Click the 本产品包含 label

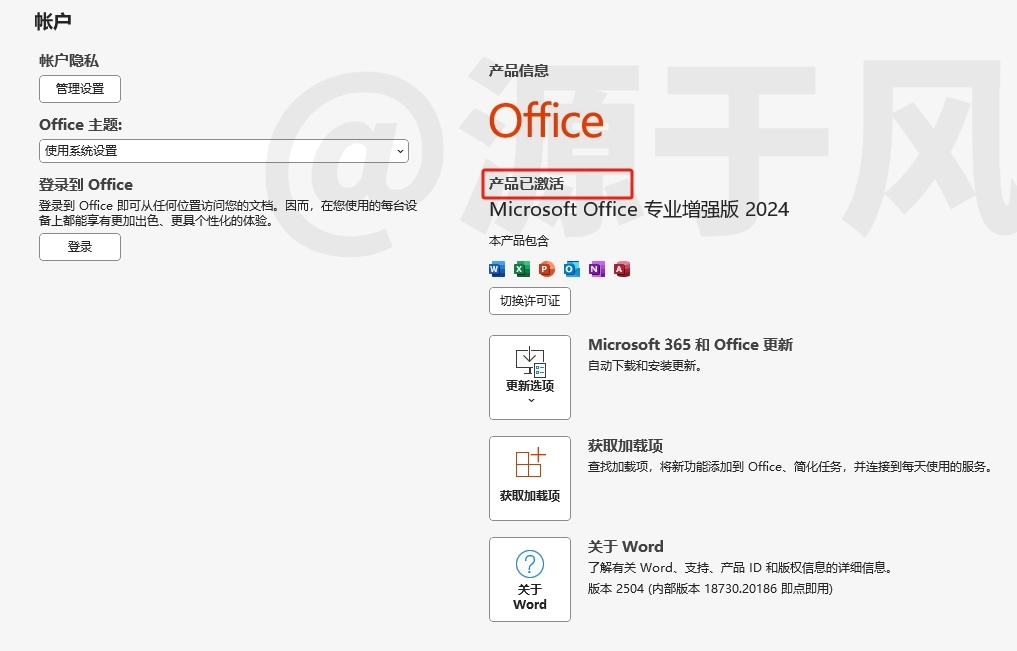519,241
